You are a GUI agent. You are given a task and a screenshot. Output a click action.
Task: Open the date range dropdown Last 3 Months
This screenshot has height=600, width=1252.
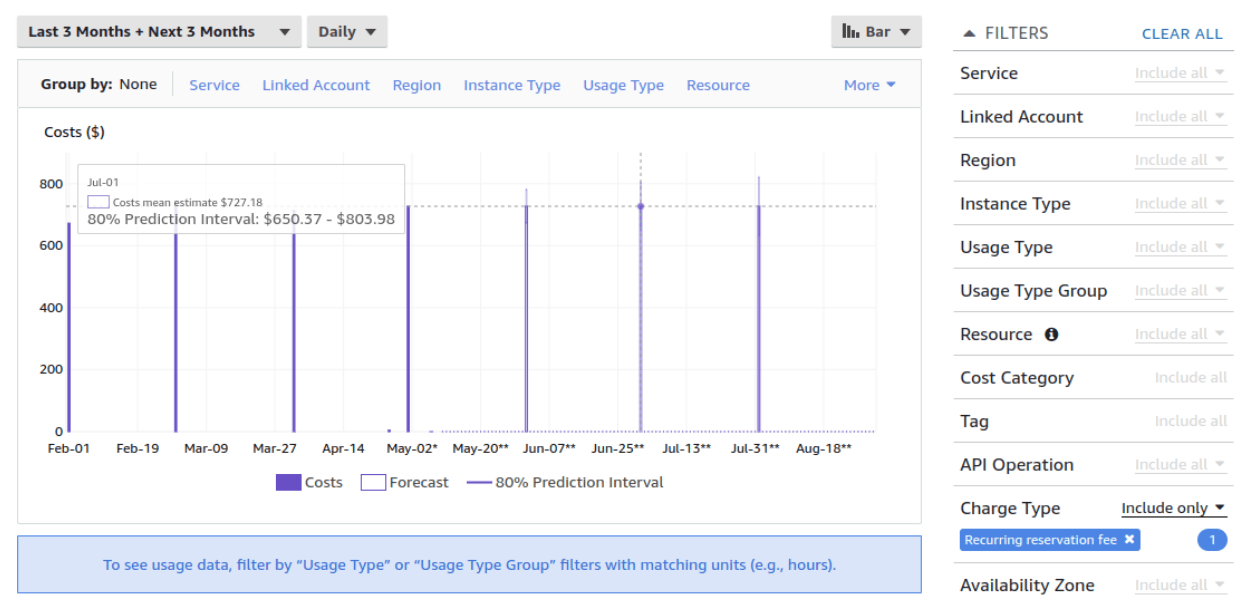coord(159,32)
